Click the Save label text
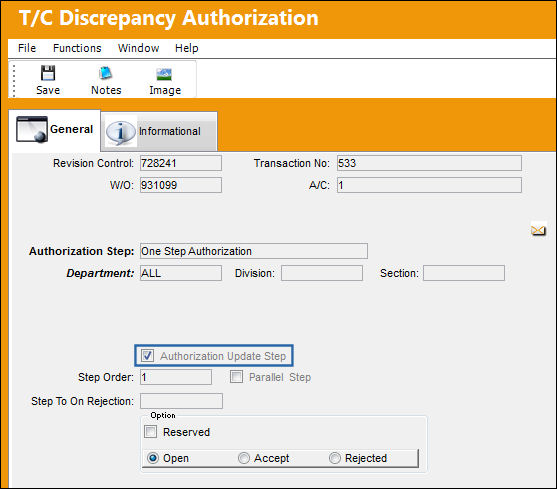 pos(48,90)
